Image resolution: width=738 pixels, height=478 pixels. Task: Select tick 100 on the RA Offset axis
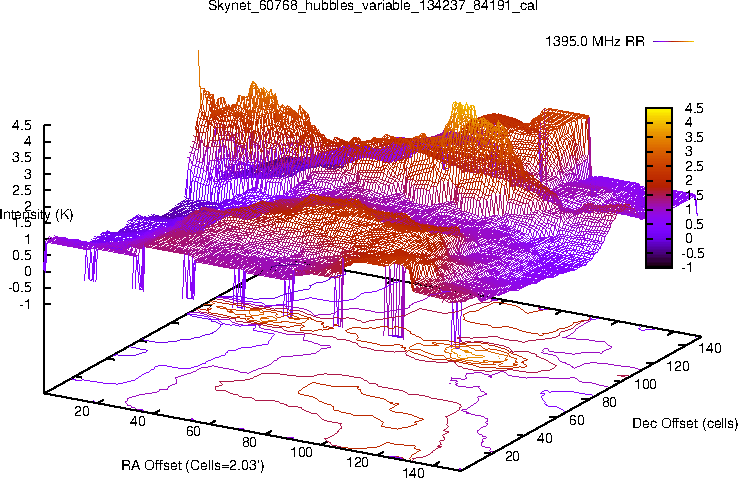point(301,452)
